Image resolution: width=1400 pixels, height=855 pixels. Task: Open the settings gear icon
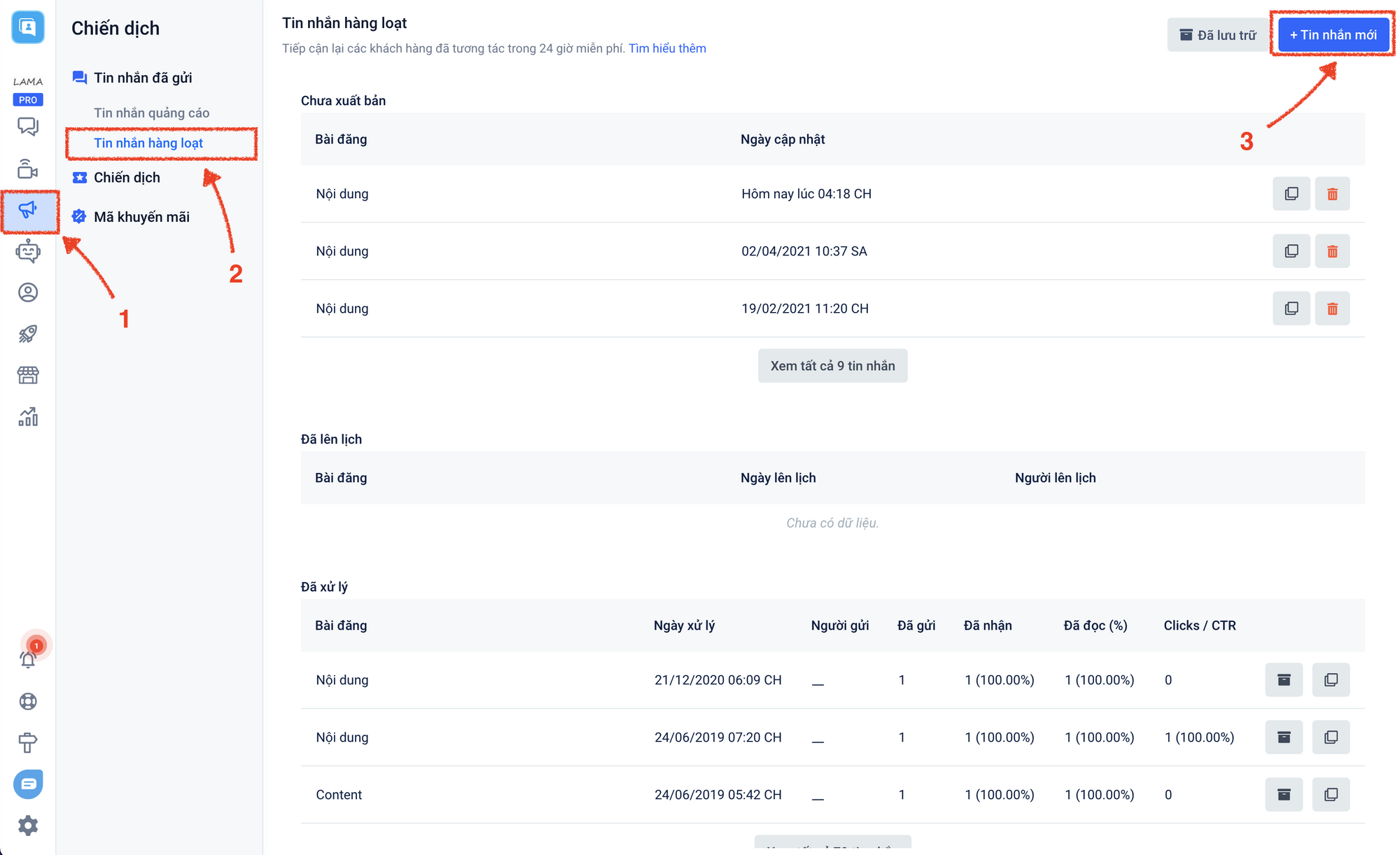coord(28,826)
